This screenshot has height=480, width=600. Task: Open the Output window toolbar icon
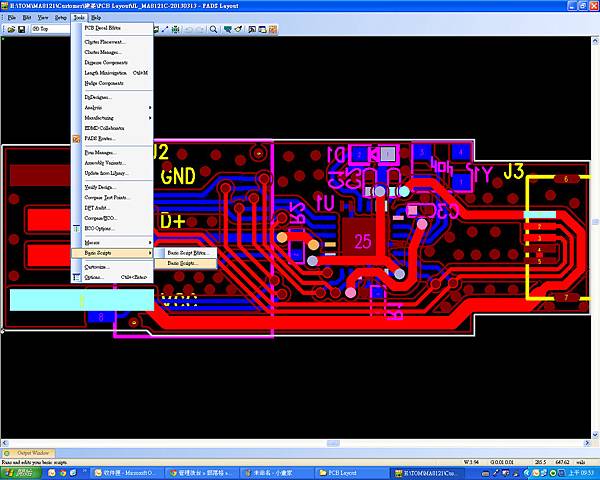252,29
